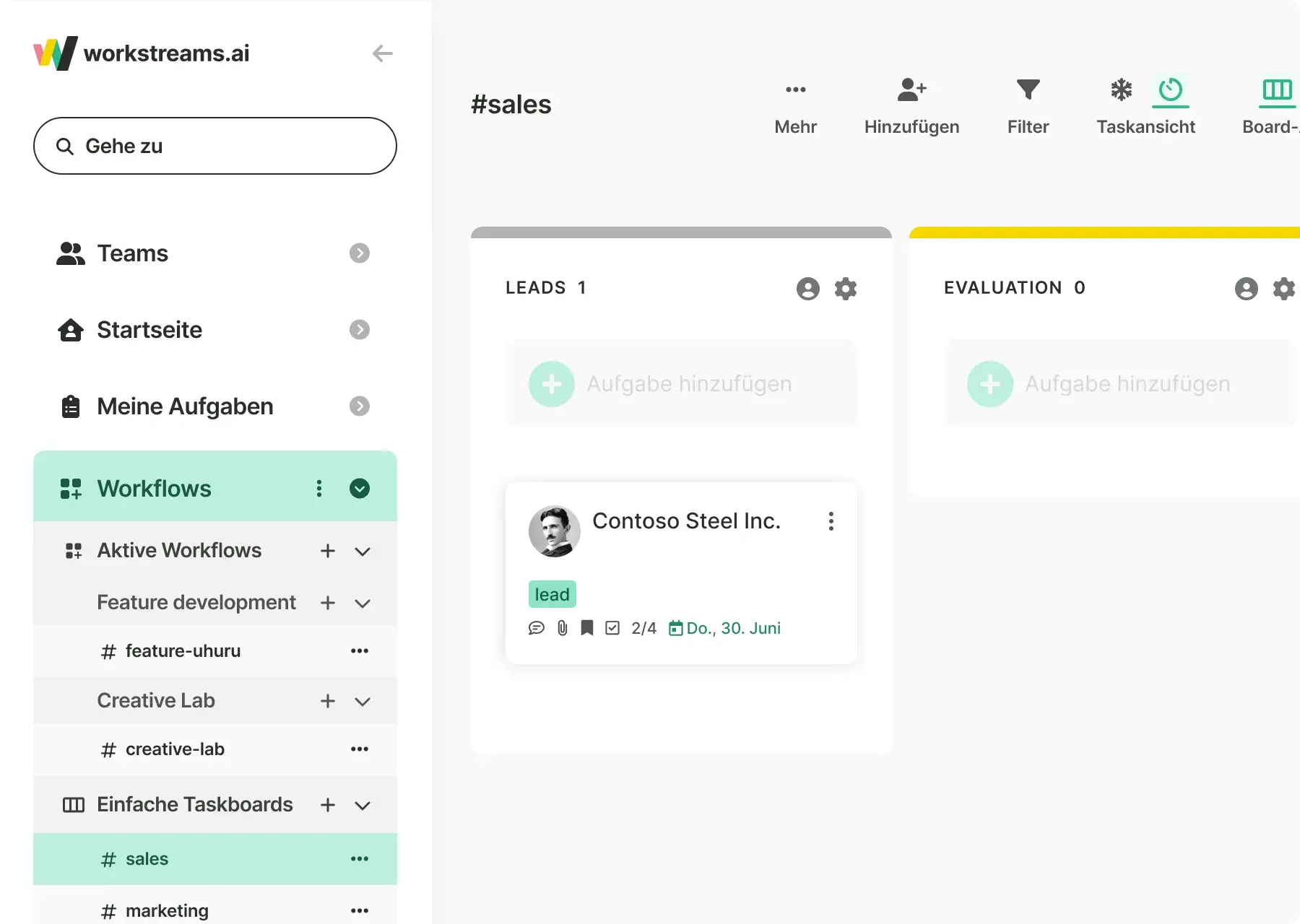1300x924 pixels.
Task: Open the Mehr three-dots menu
Action: click(x=795, y=90)
